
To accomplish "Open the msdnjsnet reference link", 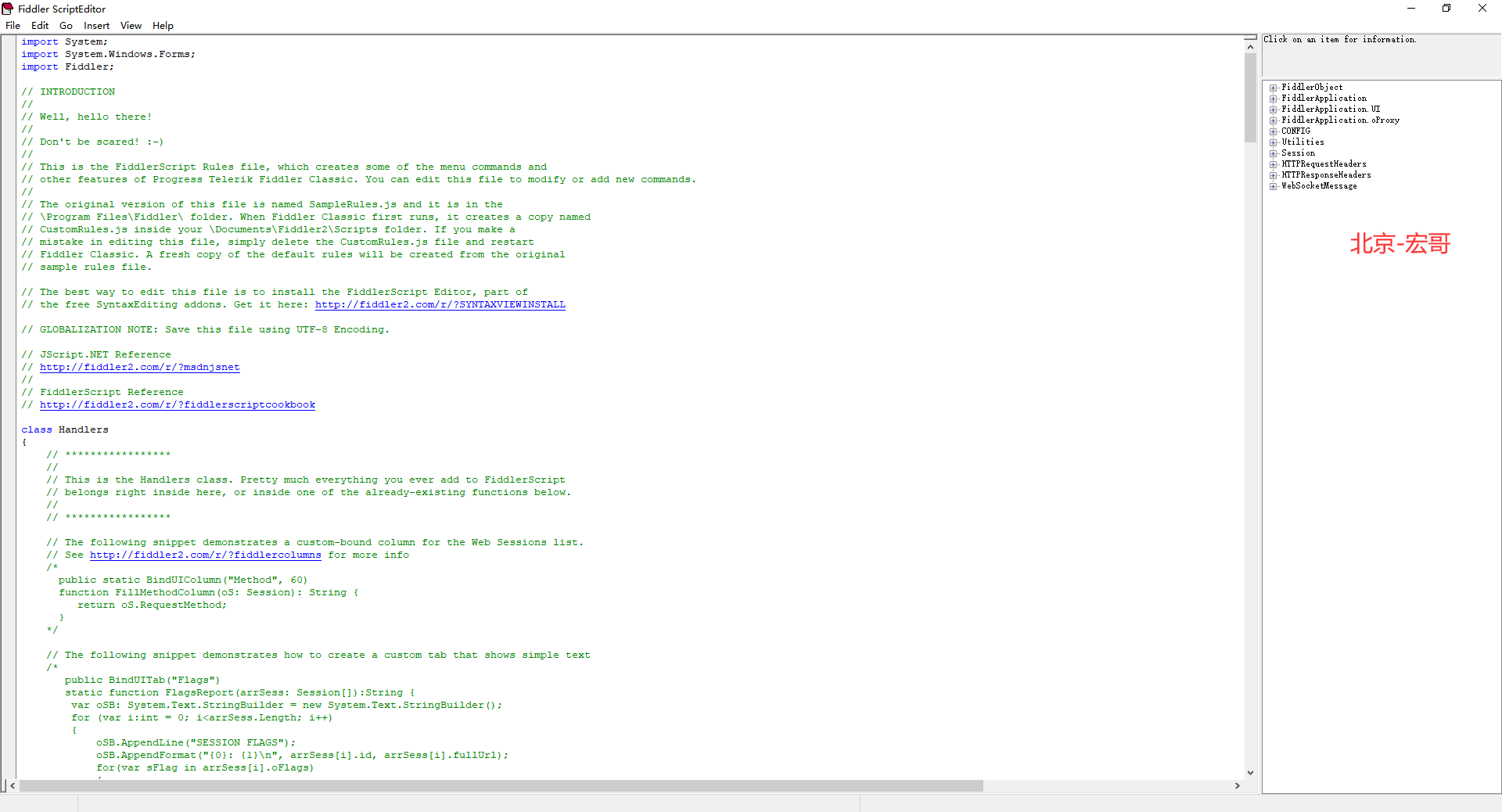I will [x=140, y=368].
